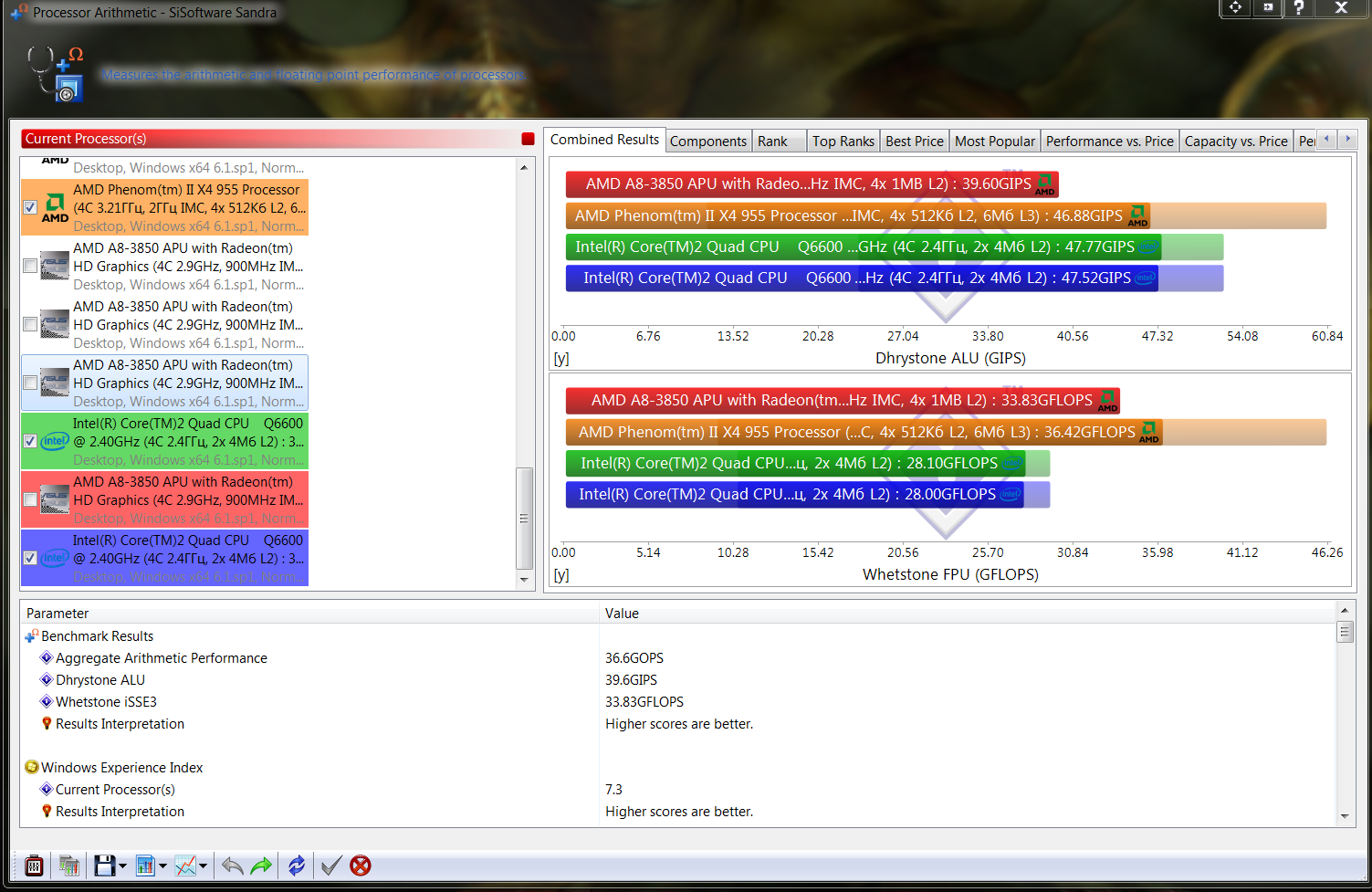1372x892 pixels.
Task: Open the Performance vs. Price tab
Action: [1110, 141]
